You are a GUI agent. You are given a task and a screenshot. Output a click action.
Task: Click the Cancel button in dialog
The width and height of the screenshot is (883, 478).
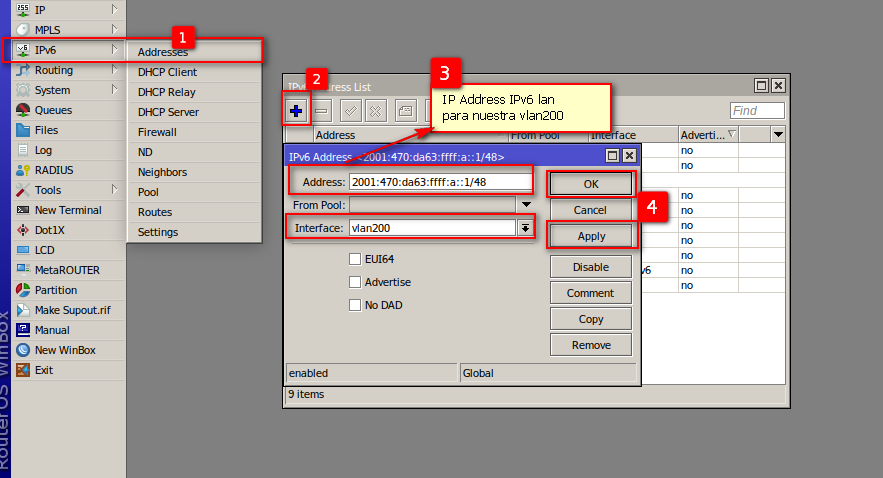(590, 210)
